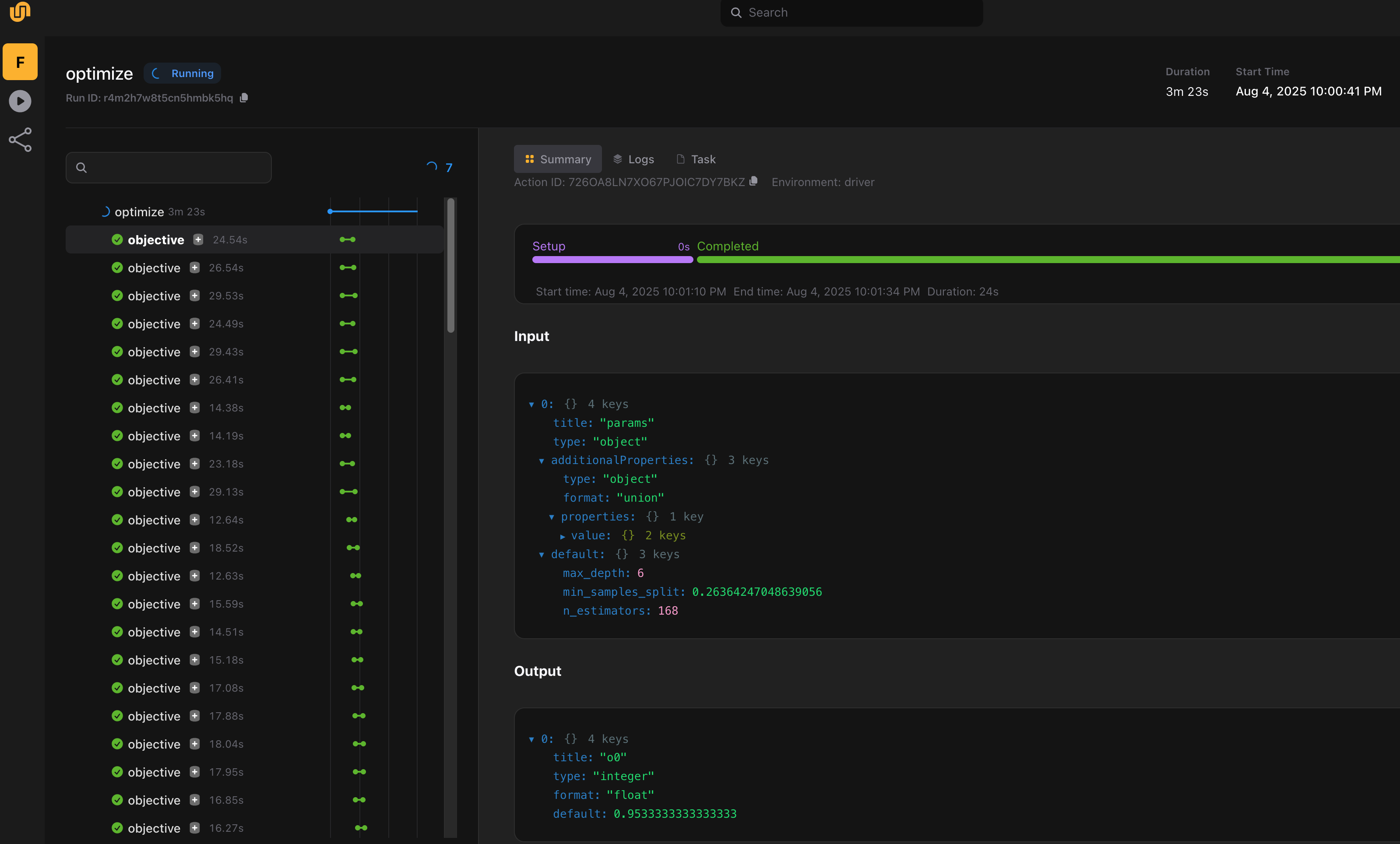1400x844 pixels.
Task: Click the Union logo in top-left corner
Action: coord(20,11)
